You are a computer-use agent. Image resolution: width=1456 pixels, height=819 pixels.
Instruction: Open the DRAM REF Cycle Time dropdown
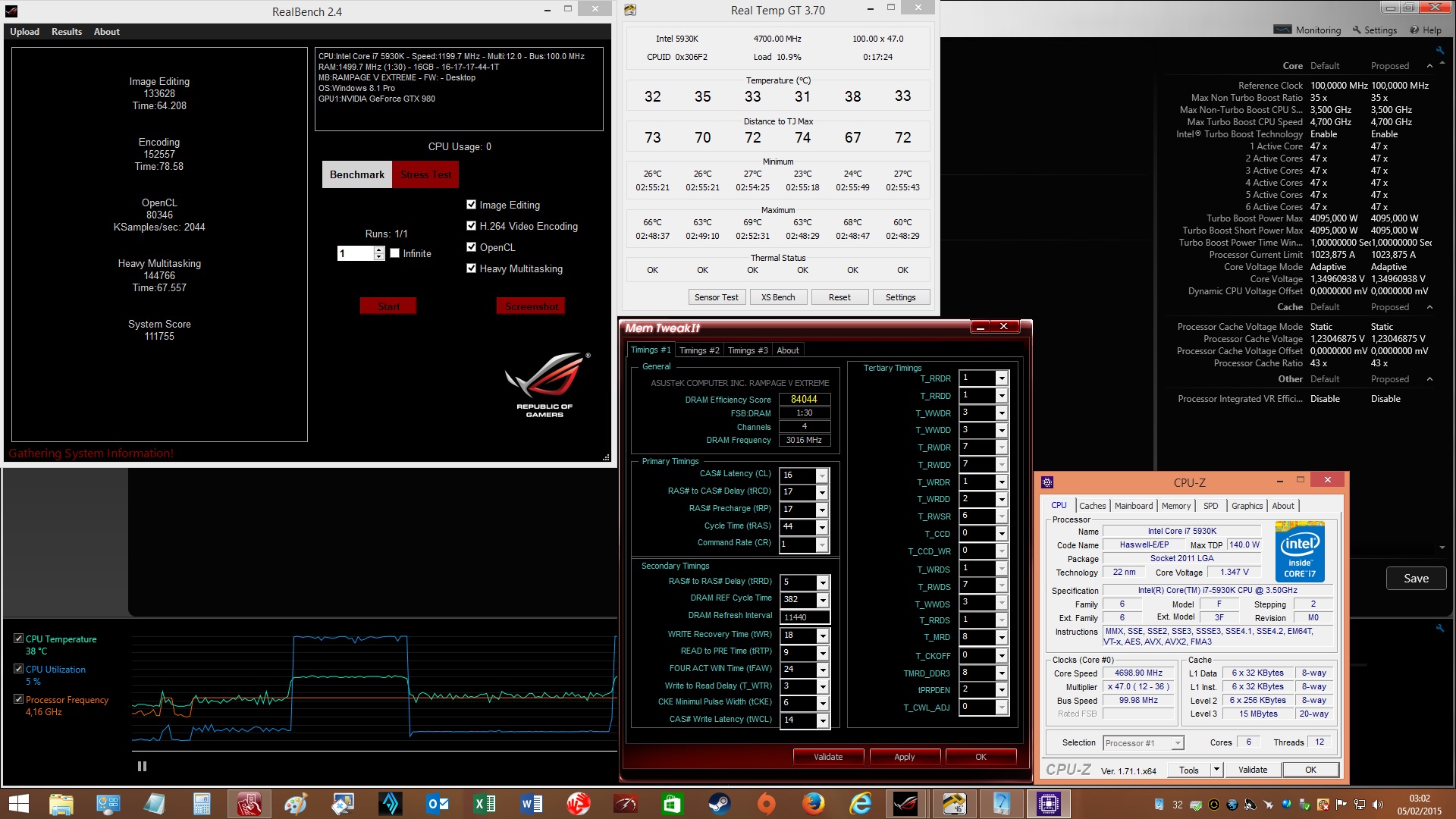coord(823,600)
